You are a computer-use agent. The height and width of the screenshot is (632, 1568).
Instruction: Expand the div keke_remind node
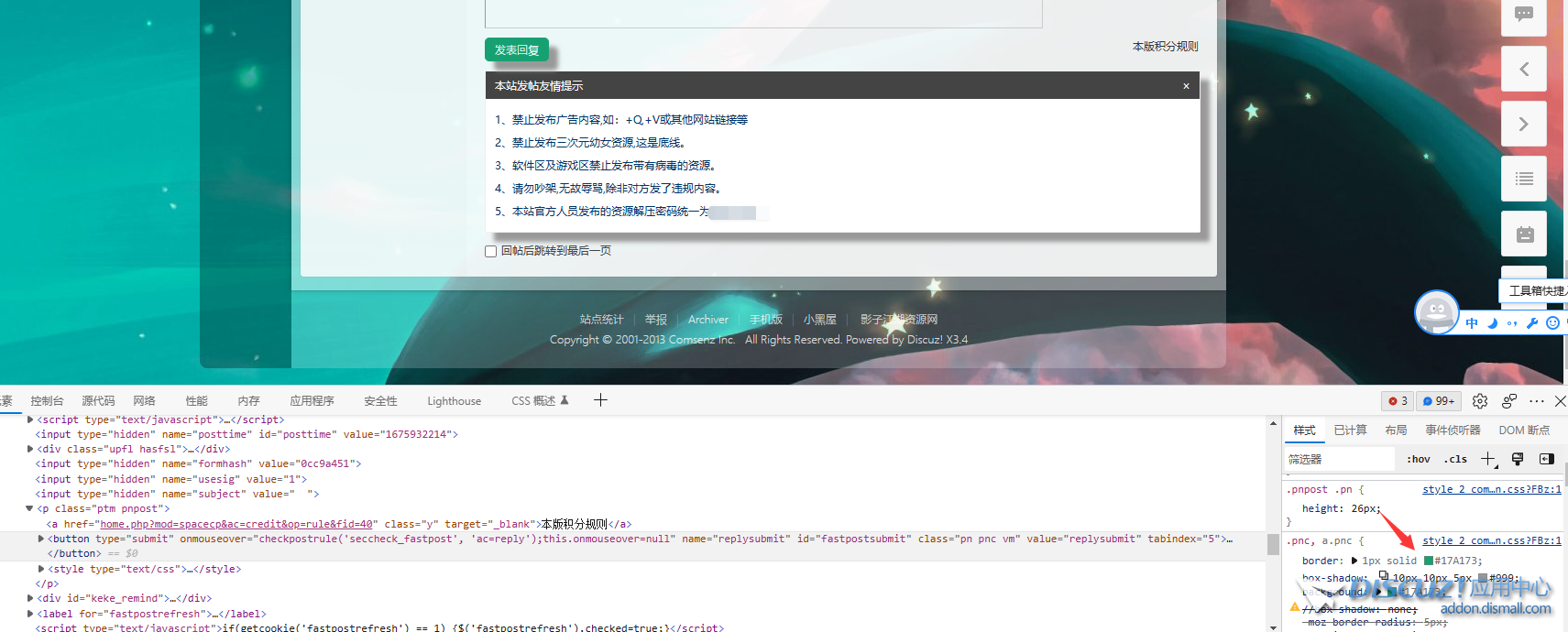click(x=30, y=598)
